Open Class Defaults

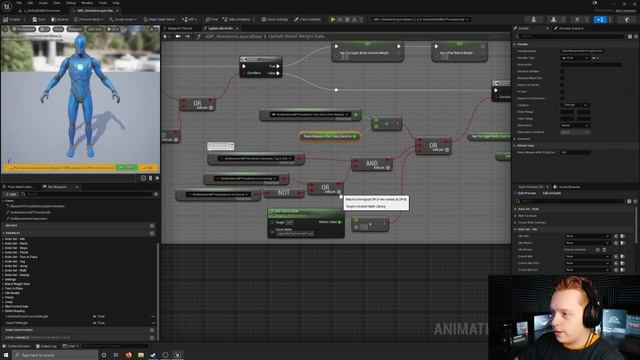(308, 19)
